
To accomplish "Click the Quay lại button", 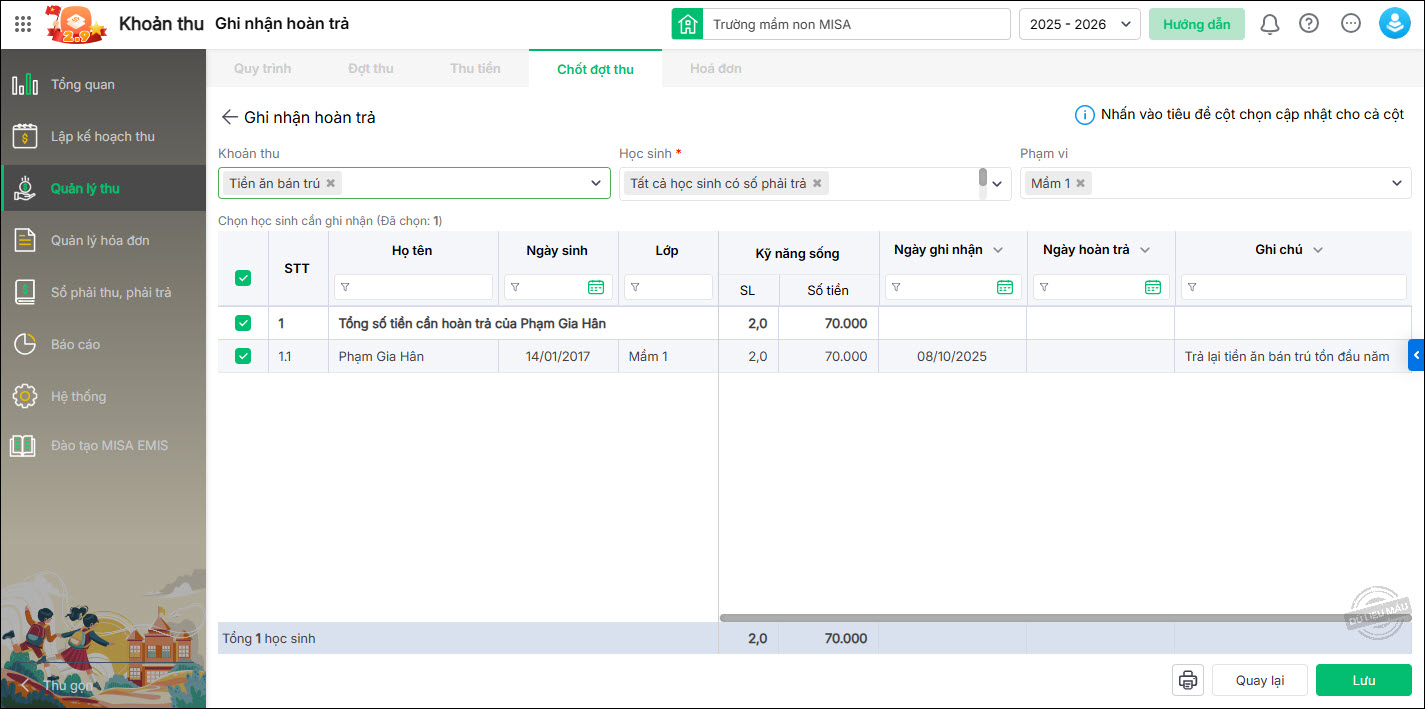I will coord(1259,680).
